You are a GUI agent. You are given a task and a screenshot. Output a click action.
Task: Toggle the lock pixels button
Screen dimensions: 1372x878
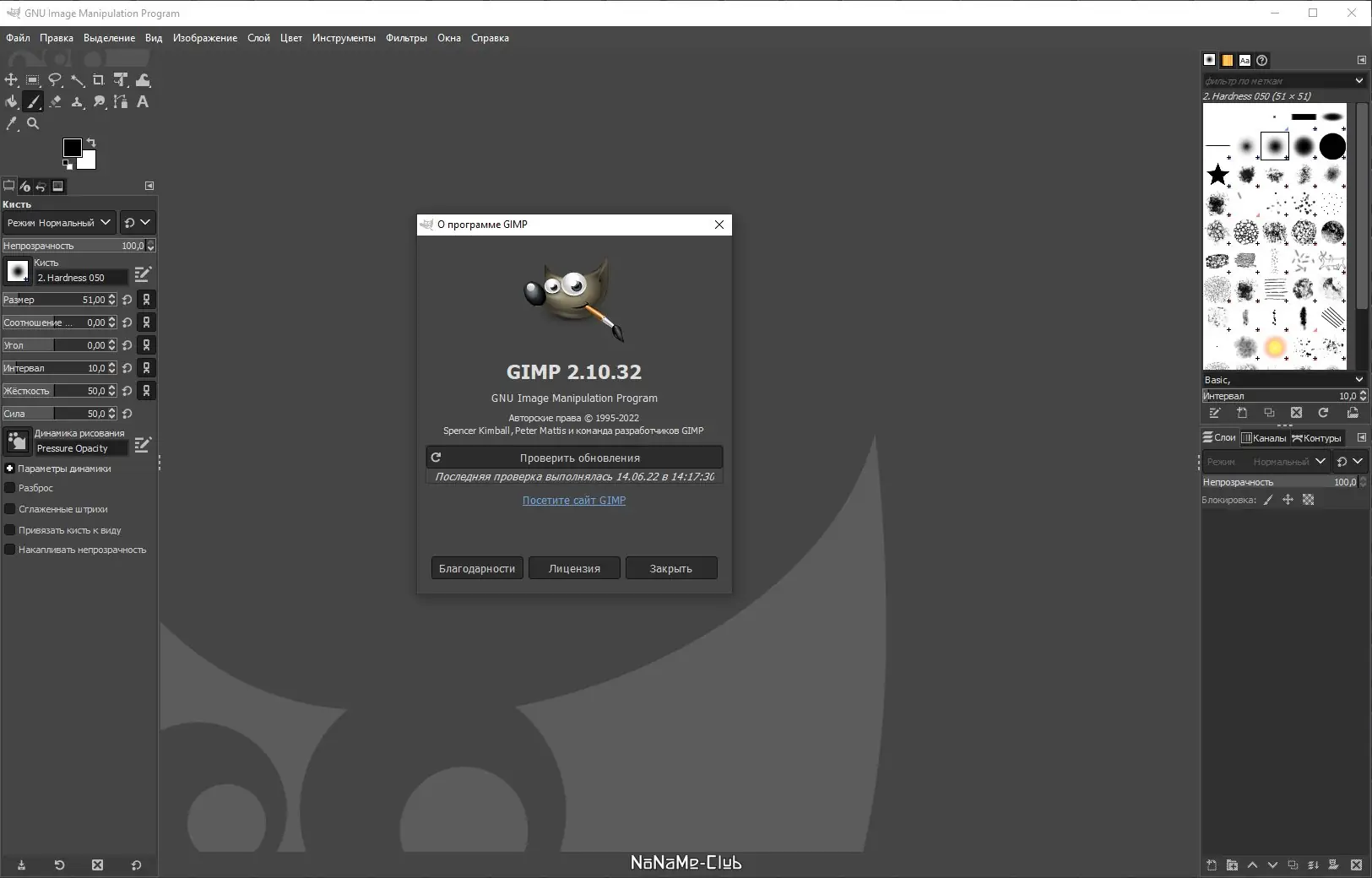tap(1268, 500)
